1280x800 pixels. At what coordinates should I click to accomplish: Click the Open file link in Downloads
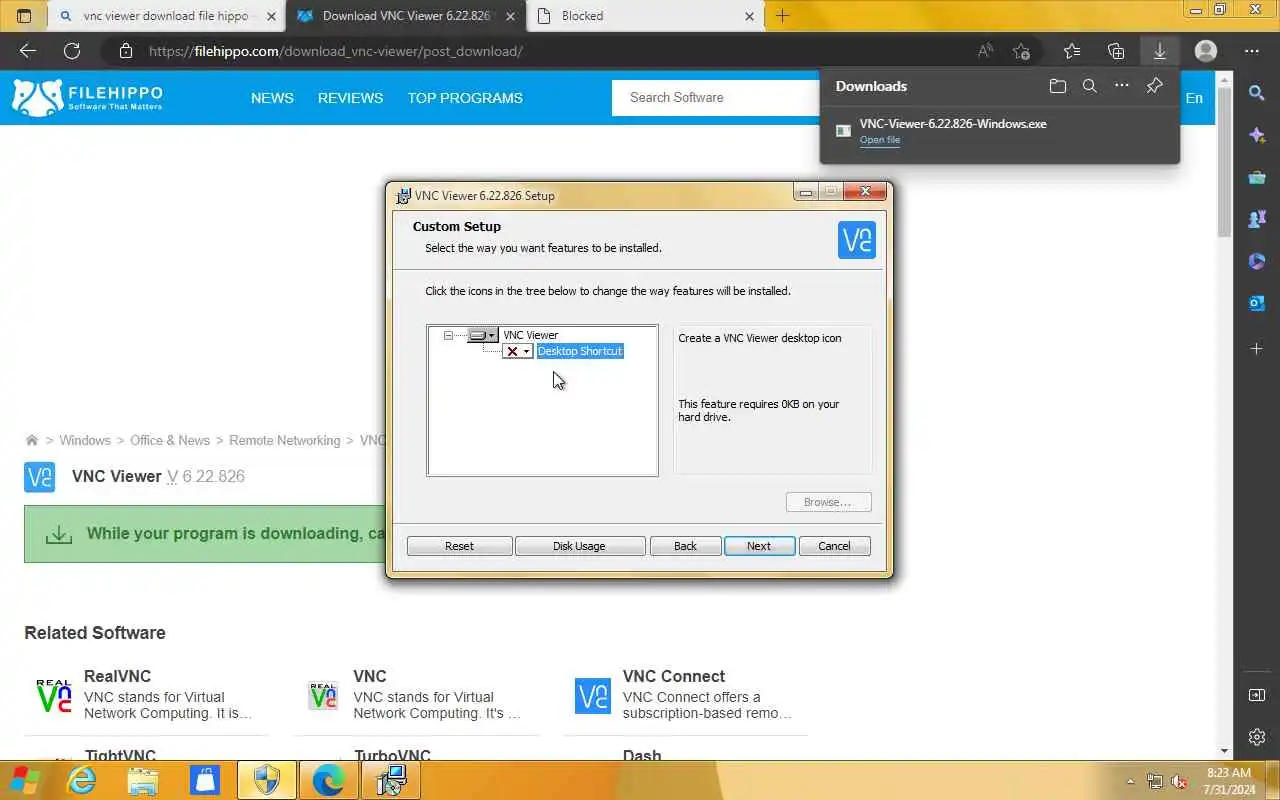tap(880, 140)
